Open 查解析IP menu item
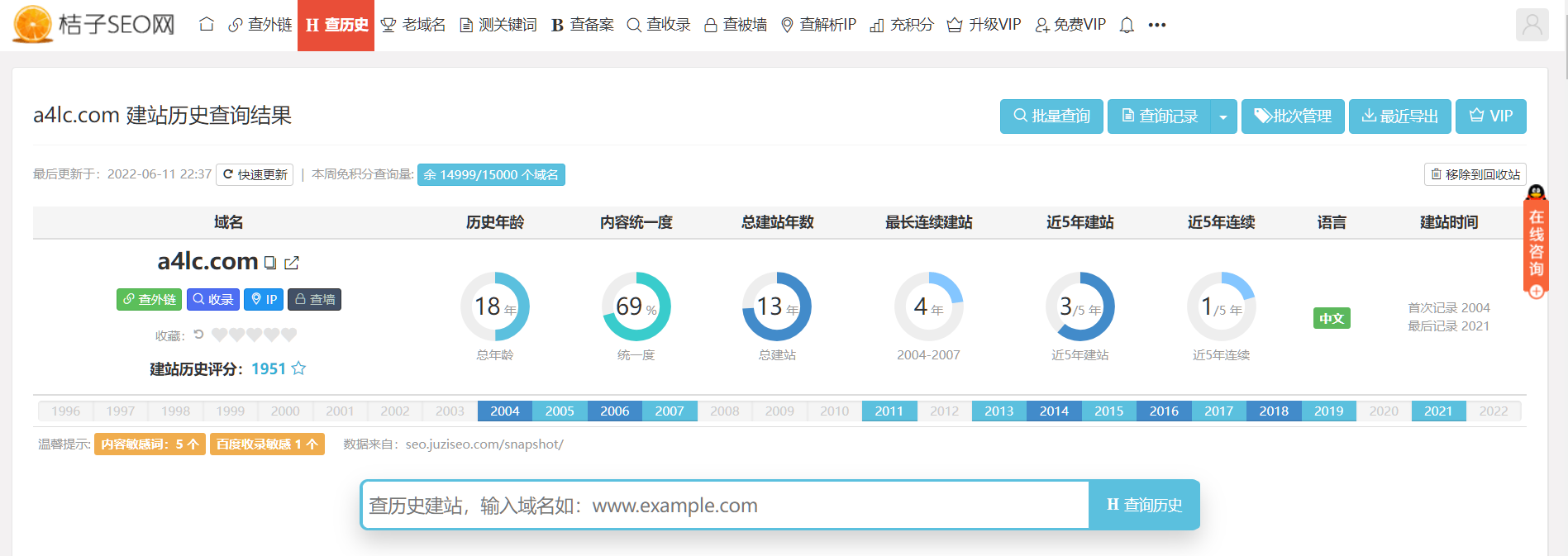Image resolution: width=1568 pixels, height=556 pixels. pyautogui.click(x=818, y=25)
